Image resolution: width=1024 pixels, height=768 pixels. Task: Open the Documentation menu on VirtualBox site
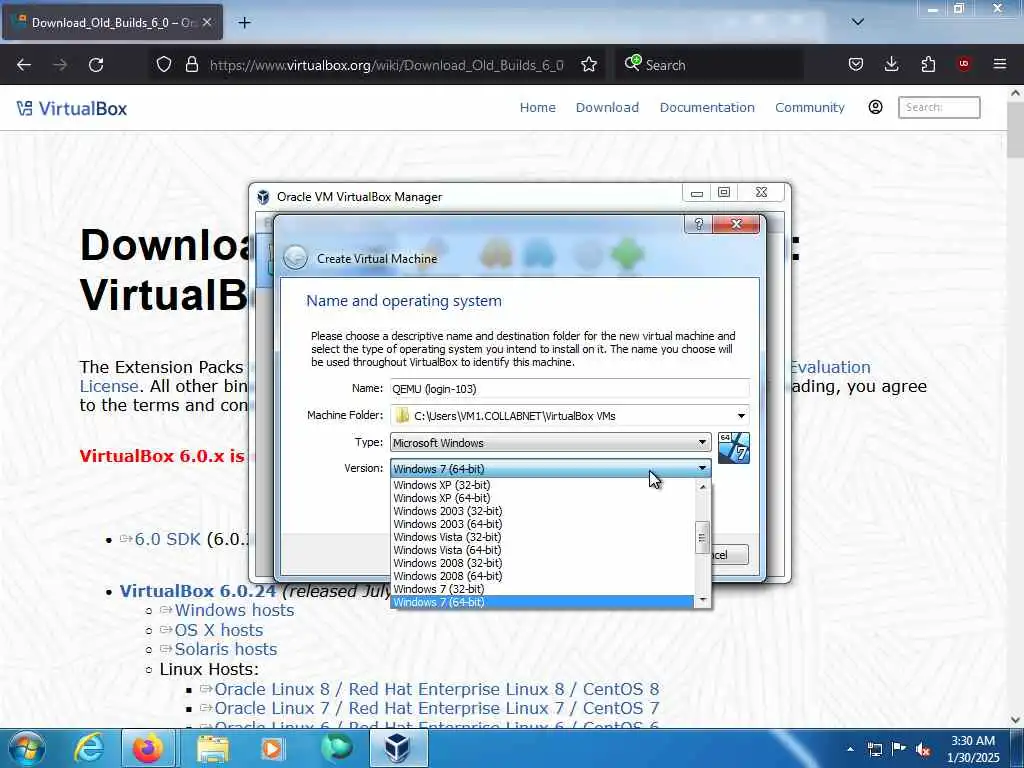point(707,107)
